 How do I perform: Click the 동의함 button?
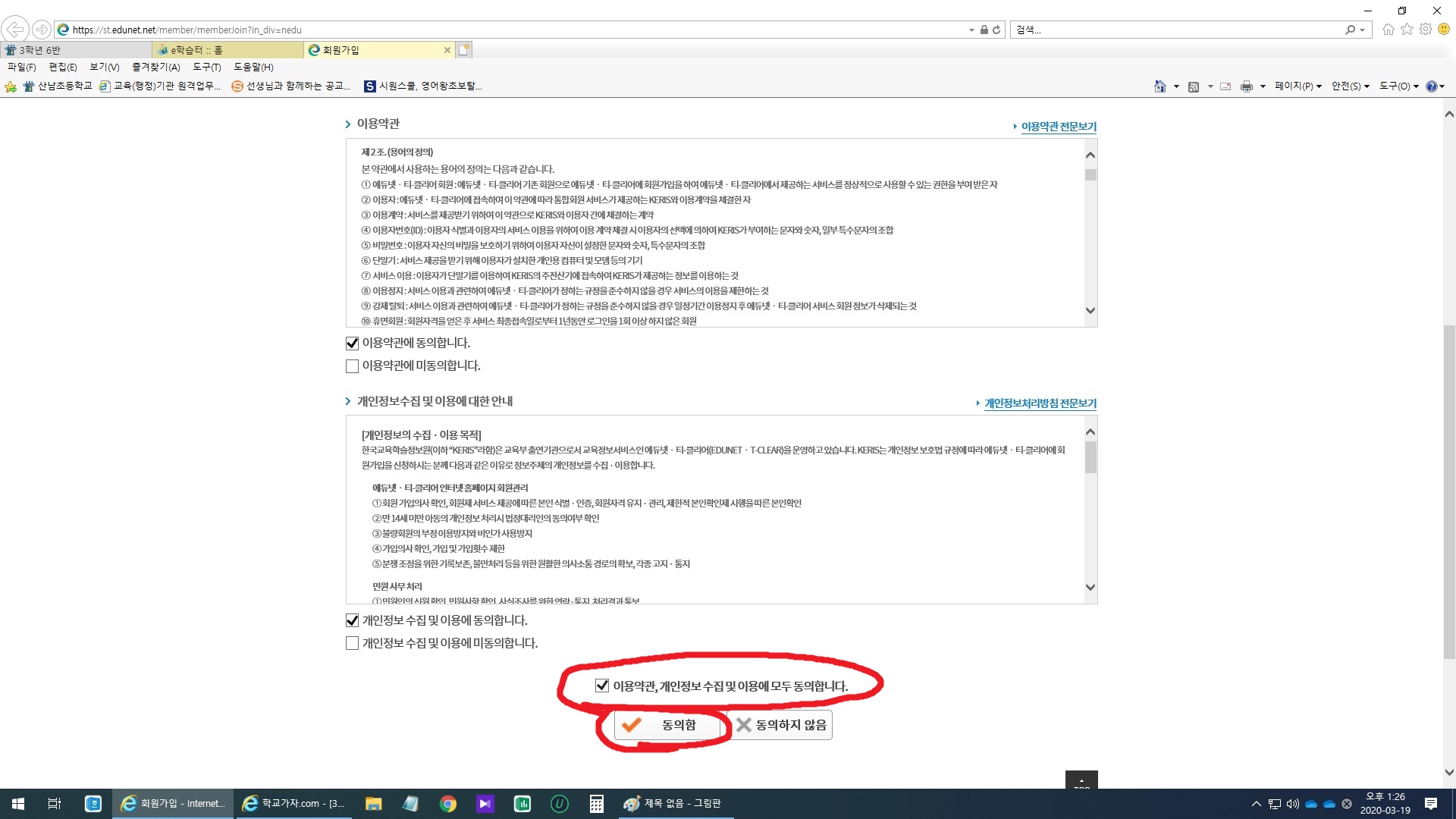[667, 725]
